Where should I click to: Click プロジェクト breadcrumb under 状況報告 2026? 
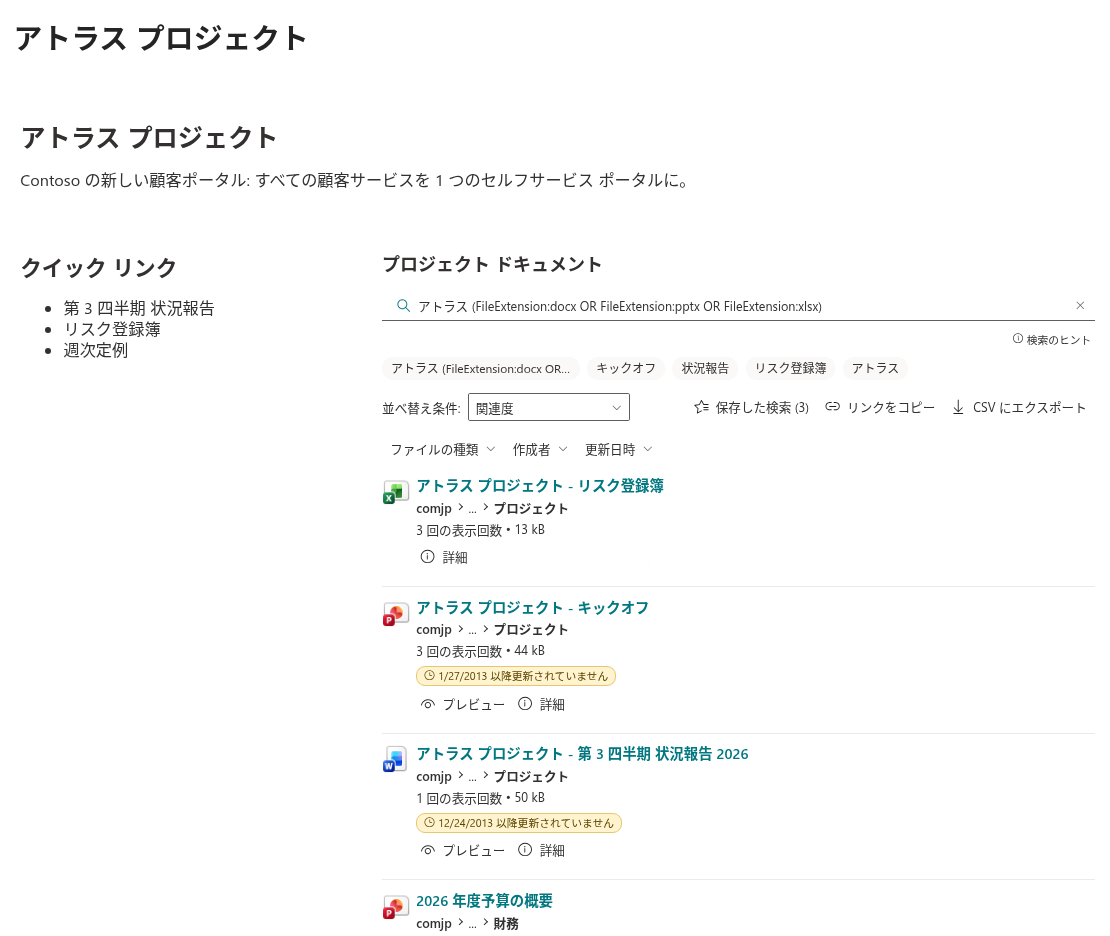point(530,777)
